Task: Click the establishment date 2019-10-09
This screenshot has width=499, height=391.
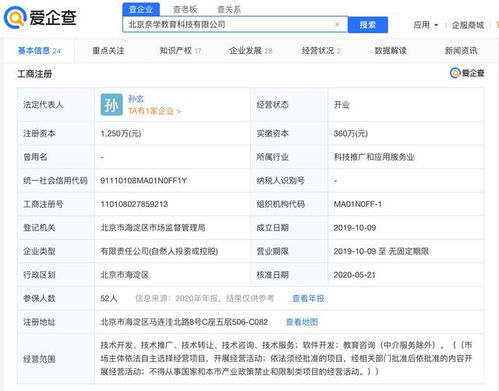Action: pos(355,228)
